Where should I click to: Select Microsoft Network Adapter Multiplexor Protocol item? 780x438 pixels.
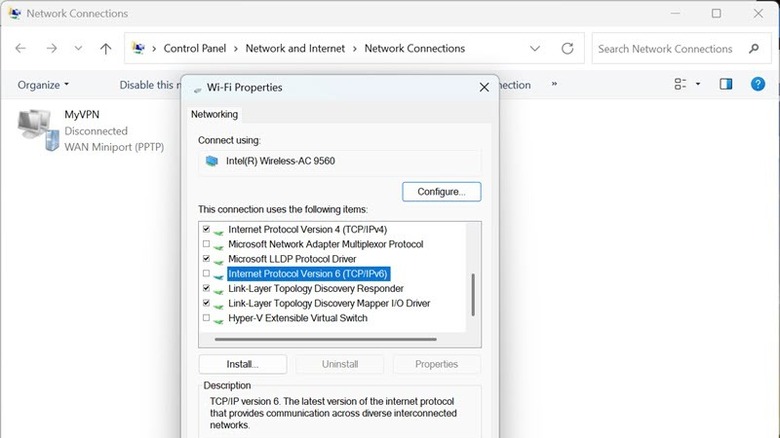coord(325,244)
